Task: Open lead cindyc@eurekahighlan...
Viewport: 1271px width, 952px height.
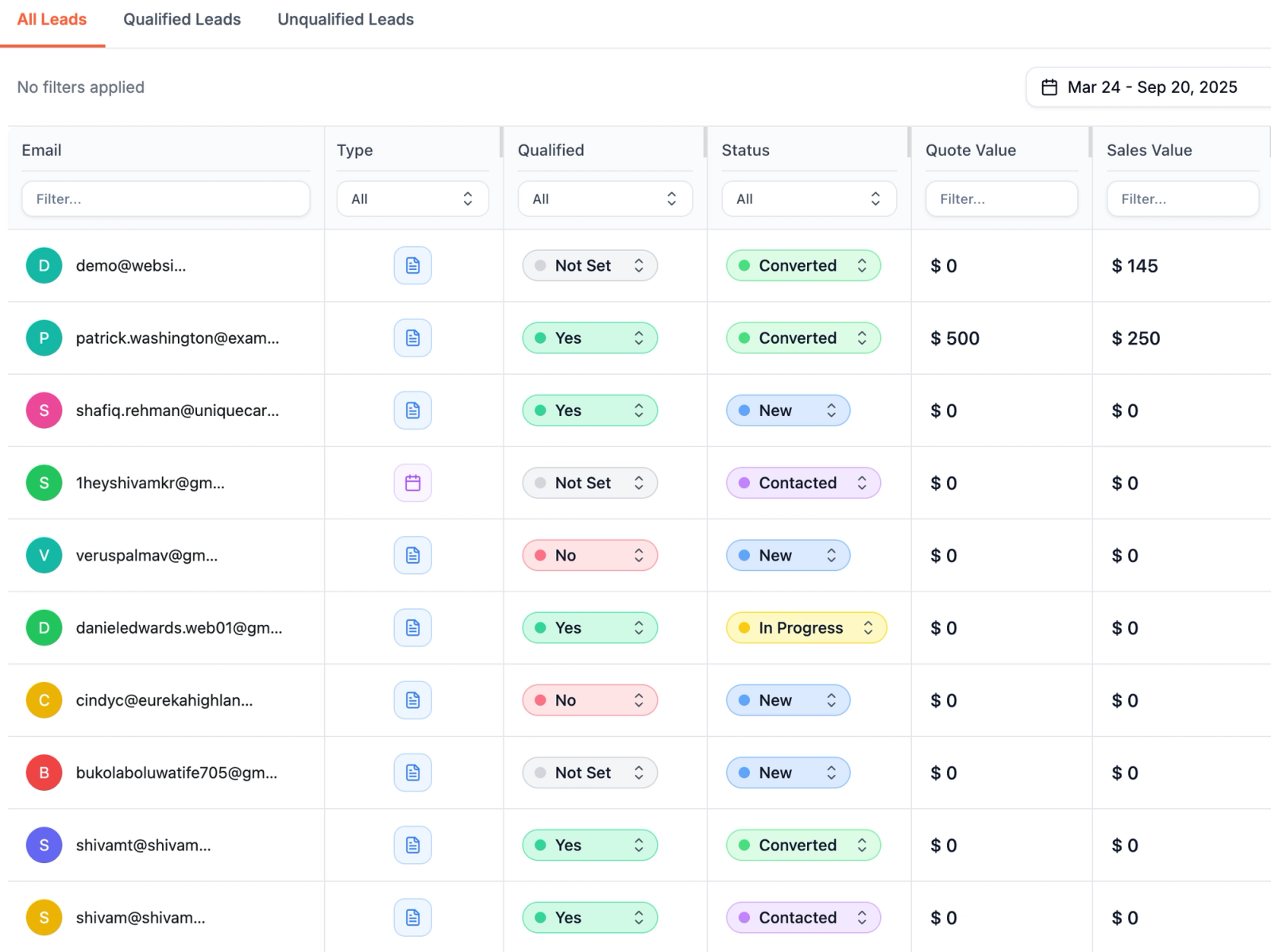Action: (x=164, y=700)
